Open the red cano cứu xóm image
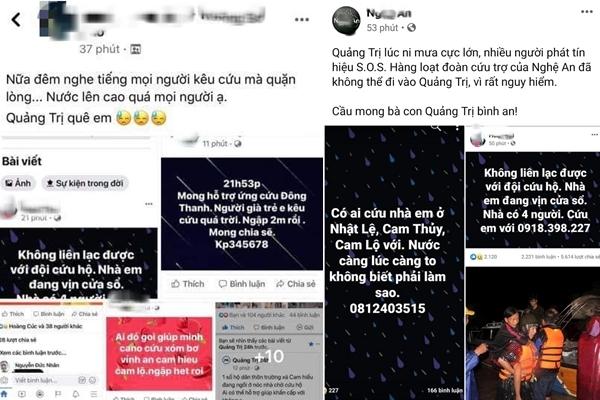Image resolution: width=600 pixels, height=400 pixels. (x=159, y=353)
